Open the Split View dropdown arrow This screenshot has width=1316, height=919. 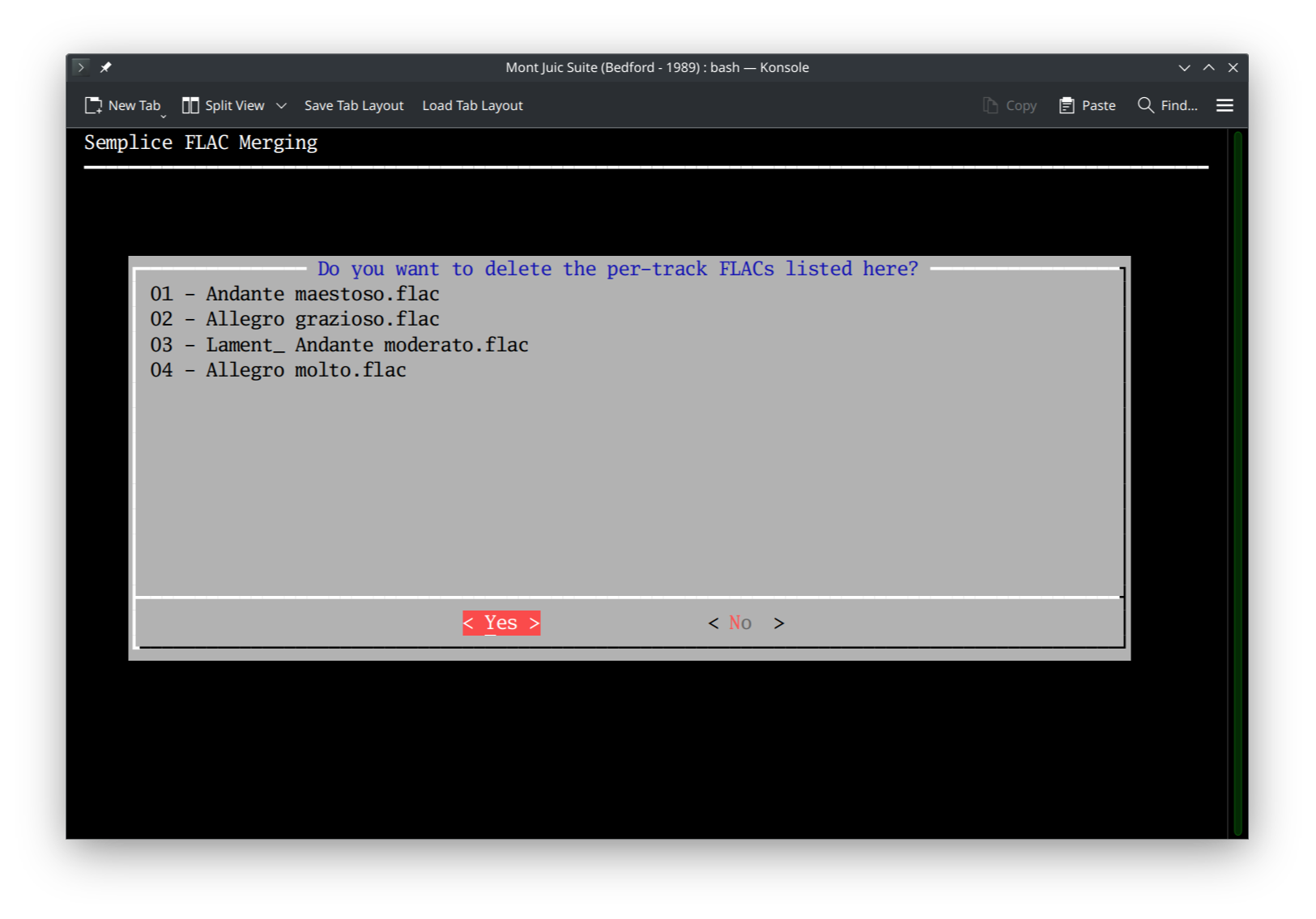coord(281,104)
